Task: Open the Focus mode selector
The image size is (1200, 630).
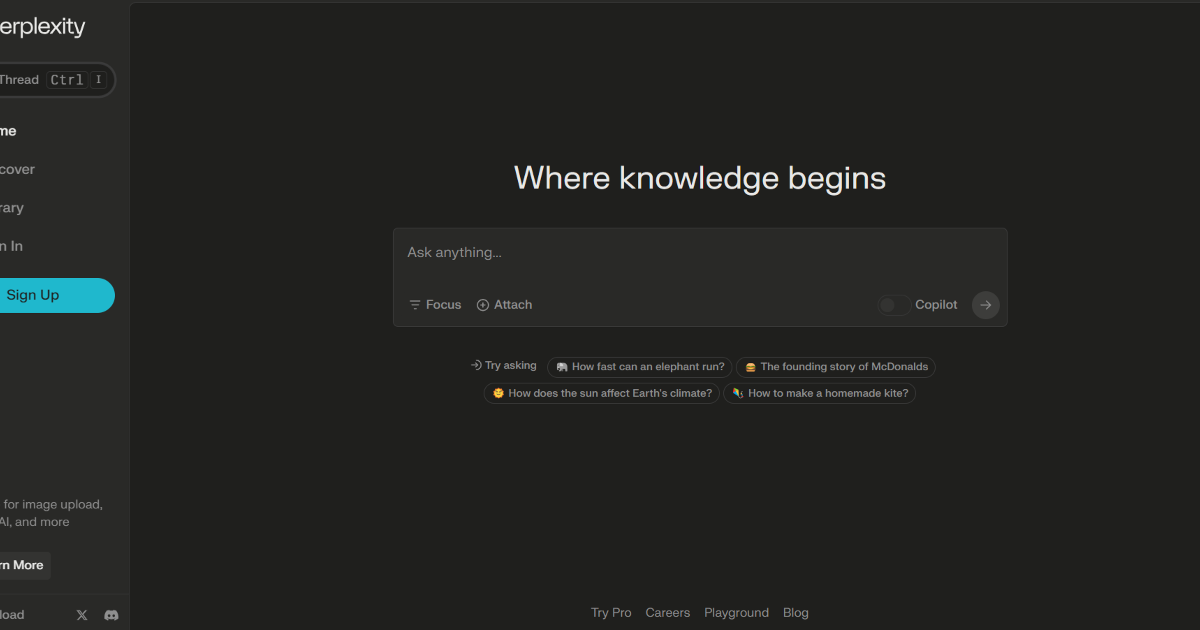Action: 434,304
